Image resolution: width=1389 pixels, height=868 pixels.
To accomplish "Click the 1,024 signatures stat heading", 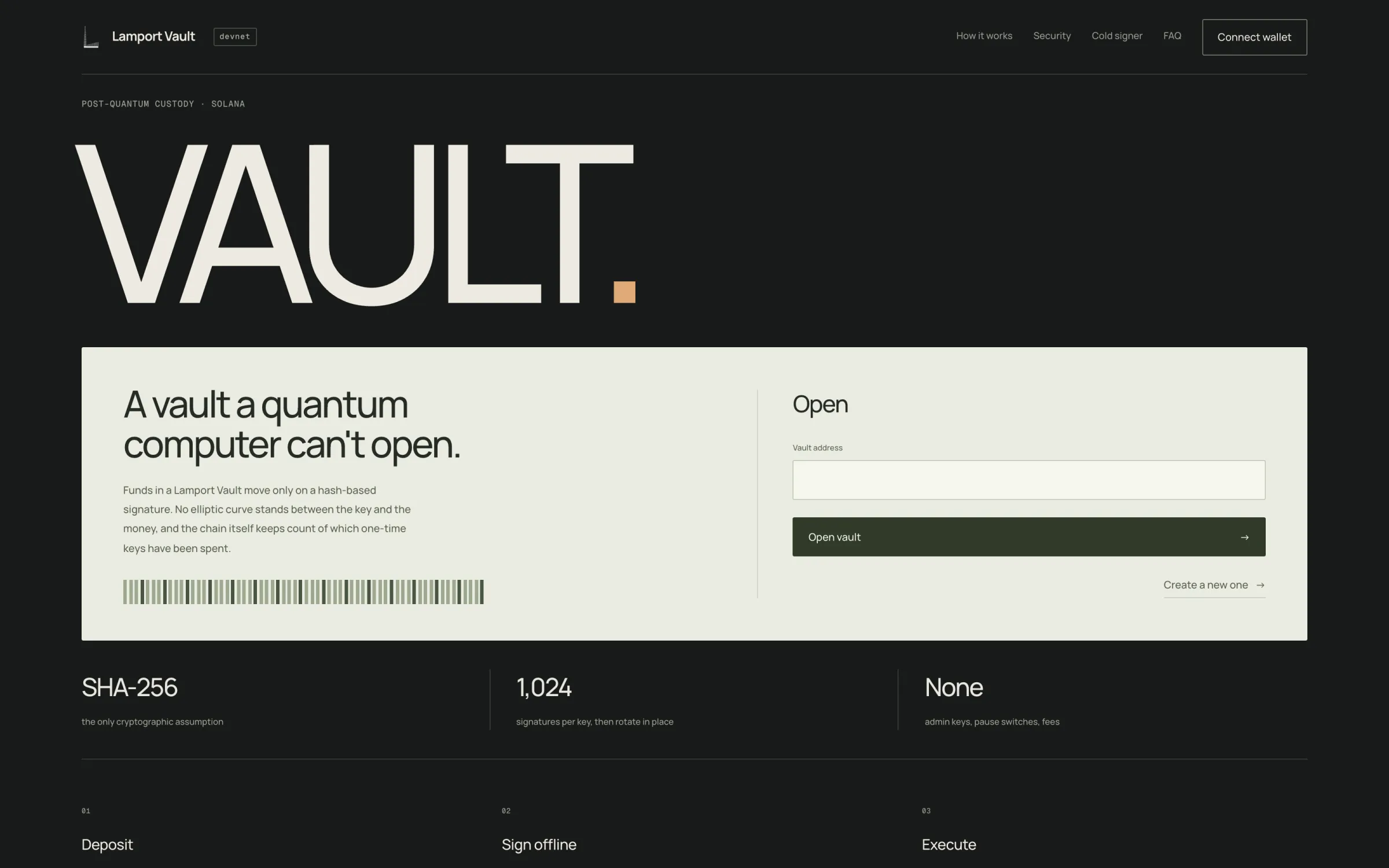I will tap(543, 687).
